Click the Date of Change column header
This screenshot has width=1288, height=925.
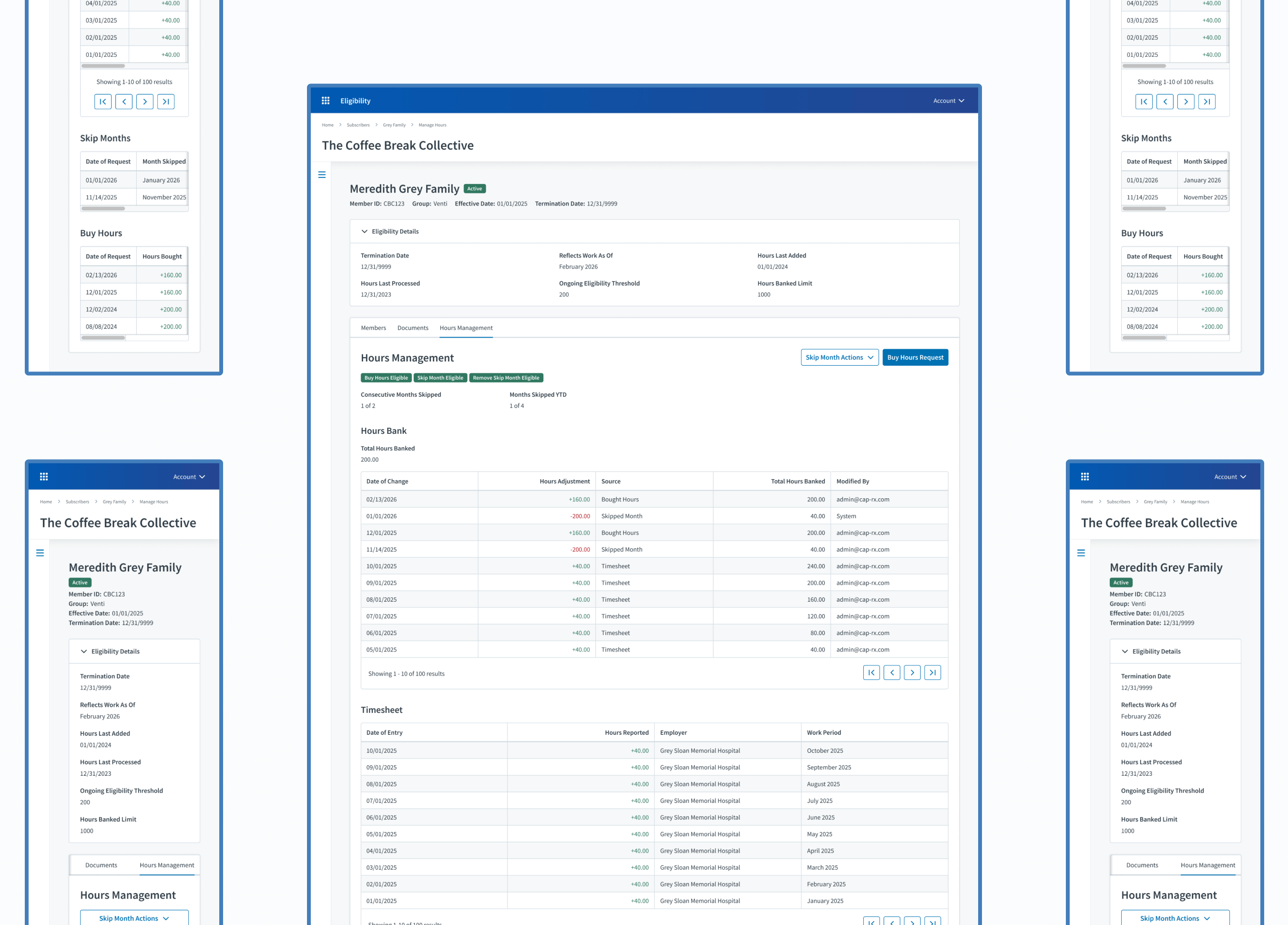click(388, 481)
